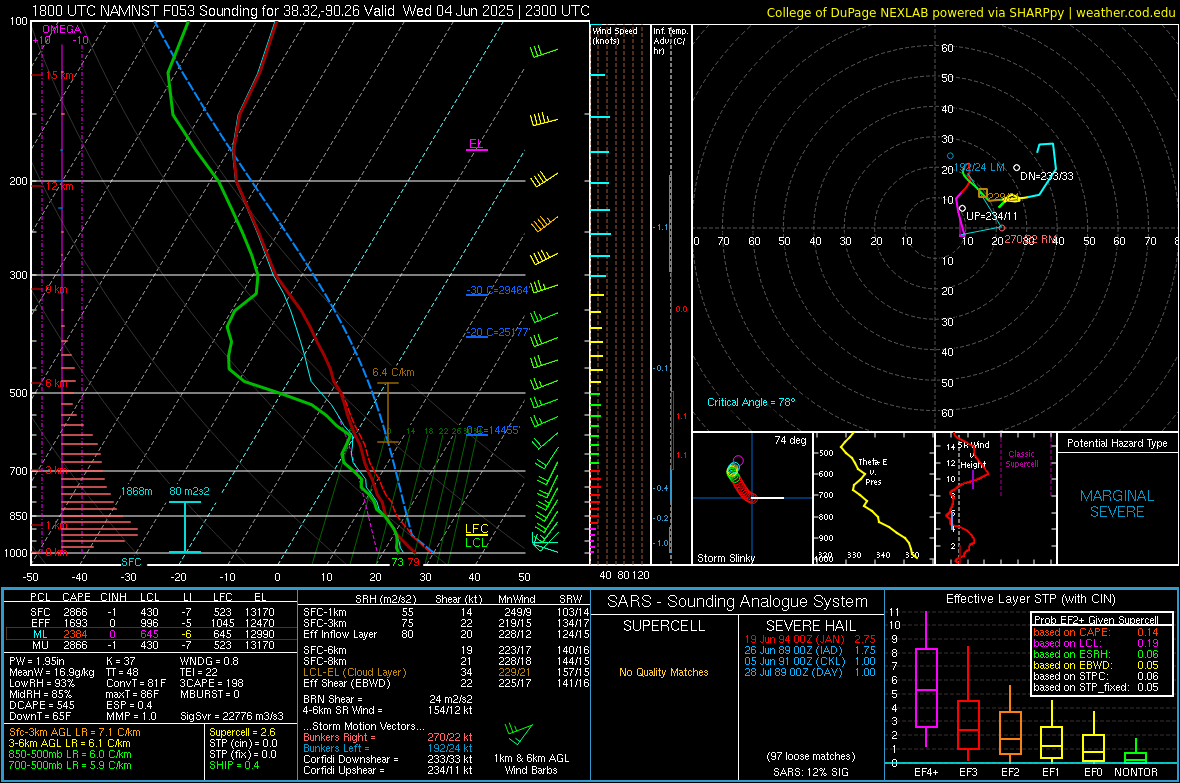Image resolution: width=1180 pixels, height=783 pixels.
Task: Click the magenta EF4+ box plot
Action: [x=926, y=678]
